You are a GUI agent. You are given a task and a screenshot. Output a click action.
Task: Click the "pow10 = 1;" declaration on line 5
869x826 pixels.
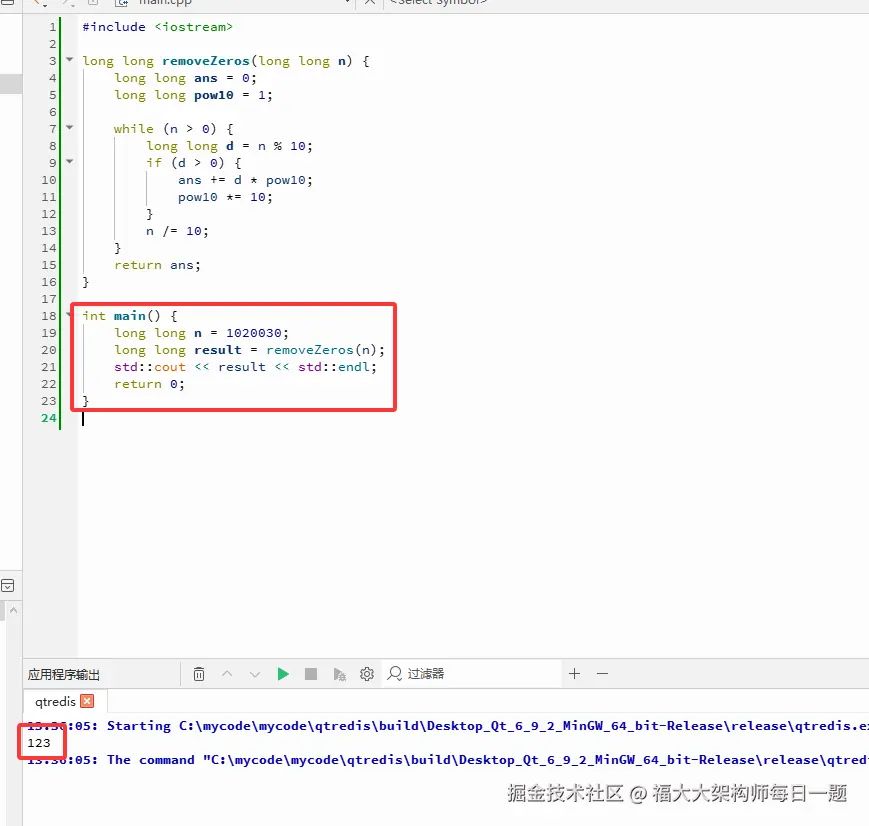[x=233, y=95]
